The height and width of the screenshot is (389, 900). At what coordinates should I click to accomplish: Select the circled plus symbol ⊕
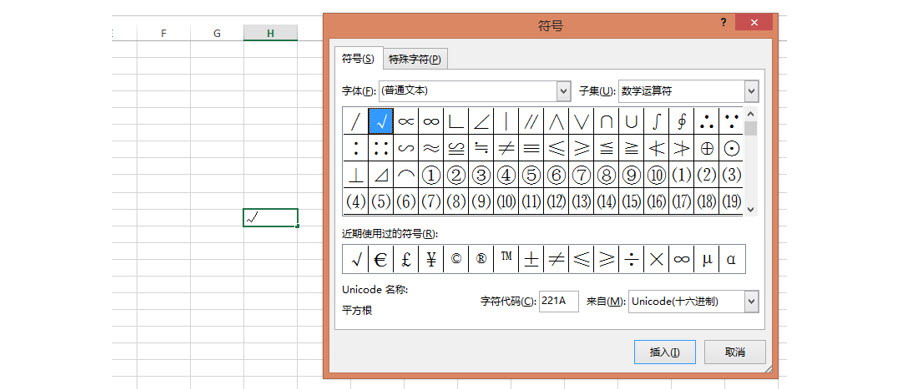(706, 148)
